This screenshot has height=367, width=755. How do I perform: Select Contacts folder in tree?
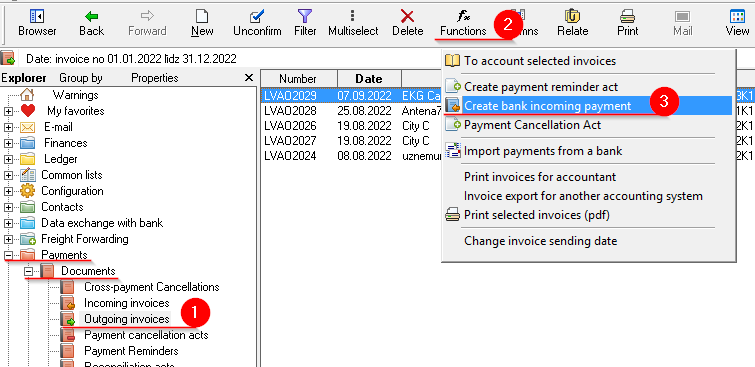pyautogui.click(x=62, y=207)
